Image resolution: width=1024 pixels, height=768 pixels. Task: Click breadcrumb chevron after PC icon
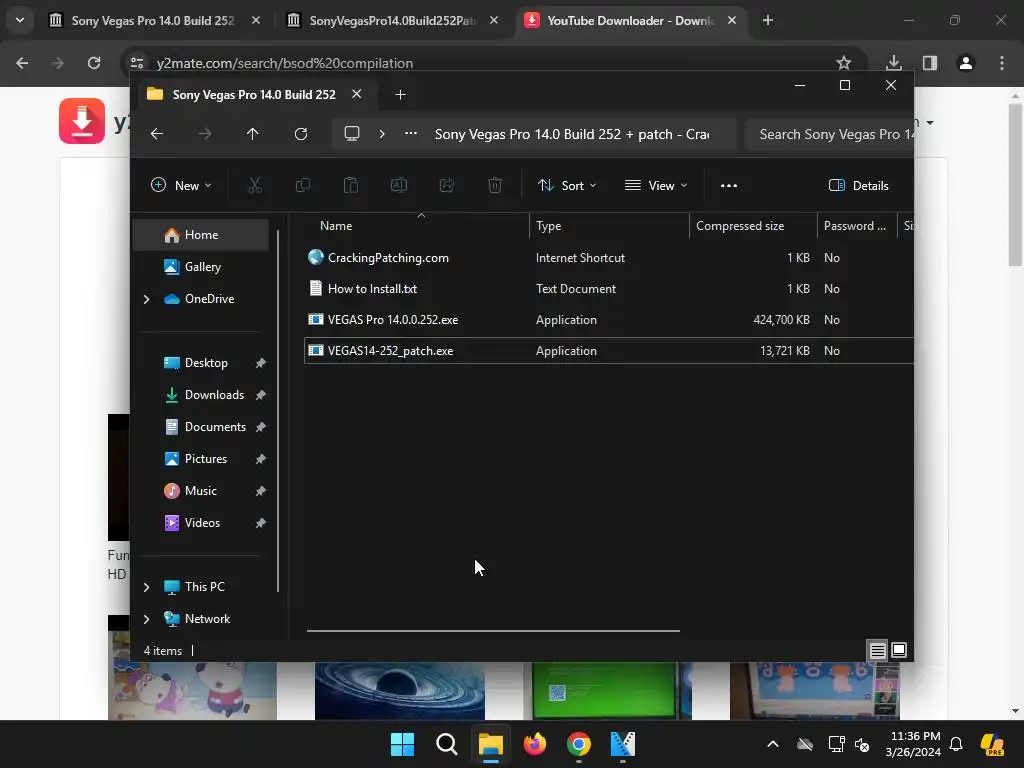(x=382, y=134)
